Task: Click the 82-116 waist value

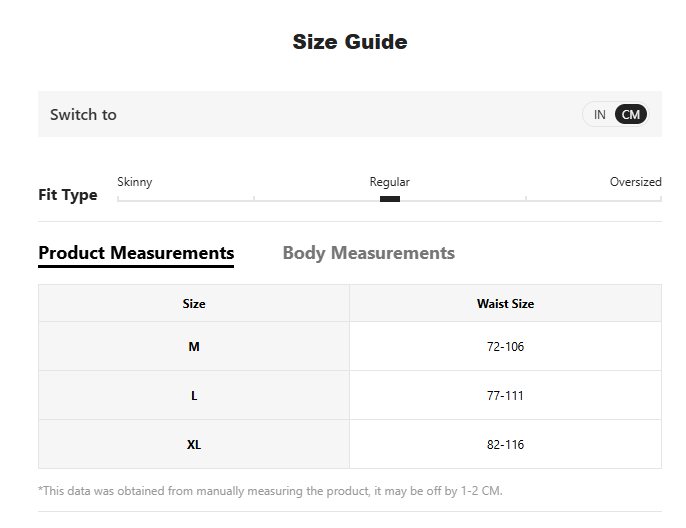Action: (x=505, y=445)
